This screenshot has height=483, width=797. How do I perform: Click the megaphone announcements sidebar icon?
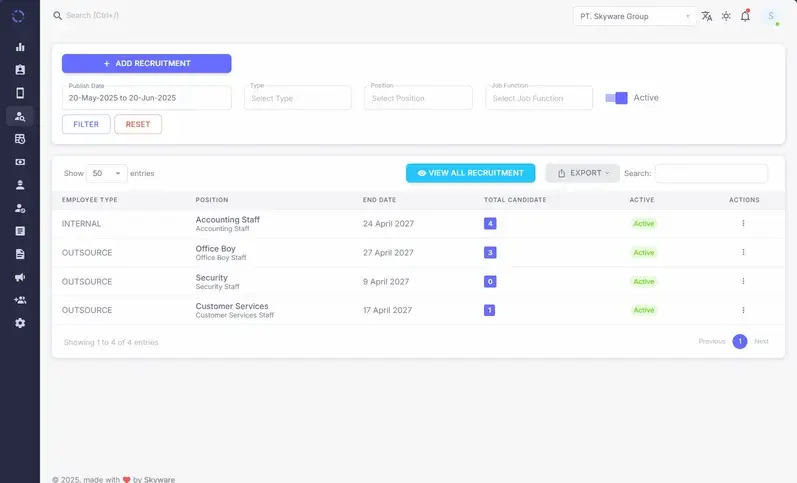(x=20, y=277)
